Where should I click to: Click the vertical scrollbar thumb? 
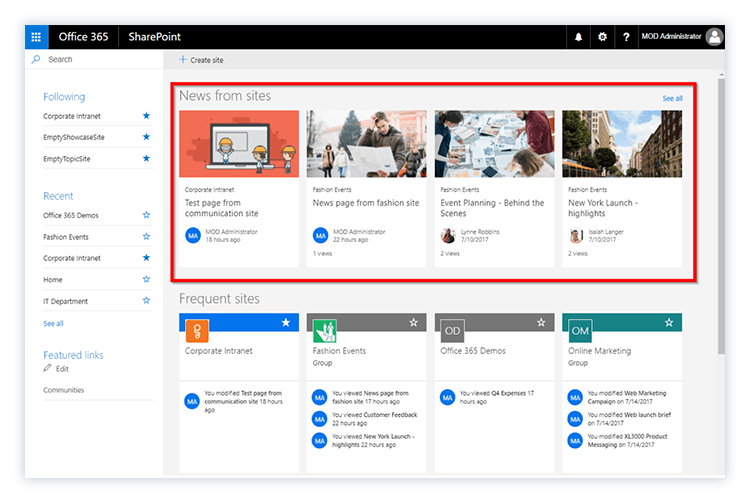point(721,216)
